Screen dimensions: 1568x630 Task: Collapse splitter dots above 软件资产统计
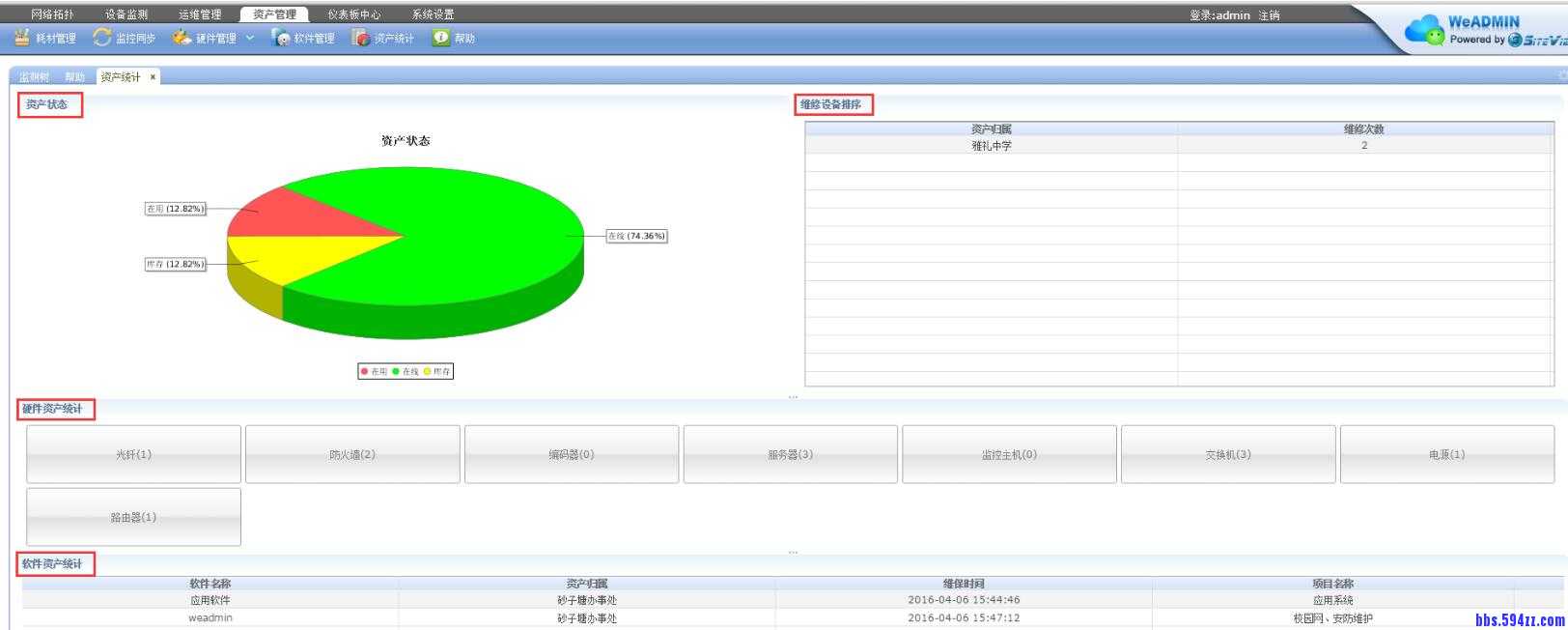793,552
